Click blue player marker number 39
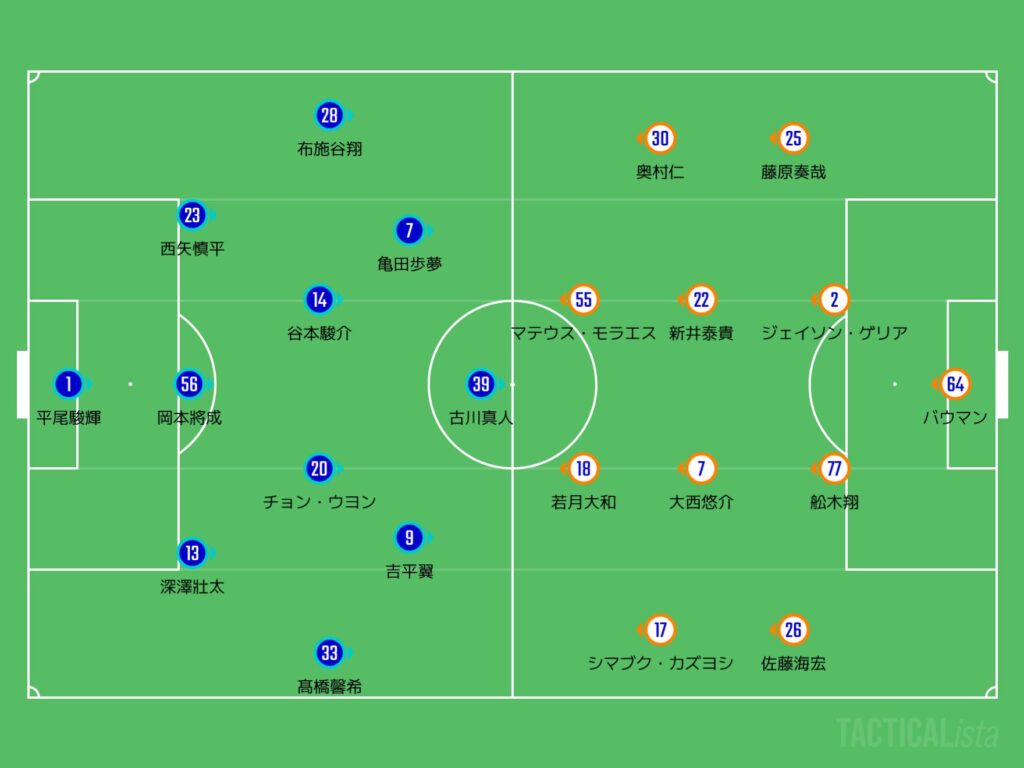Screen dimensions: 1024x768 [480, 383]
